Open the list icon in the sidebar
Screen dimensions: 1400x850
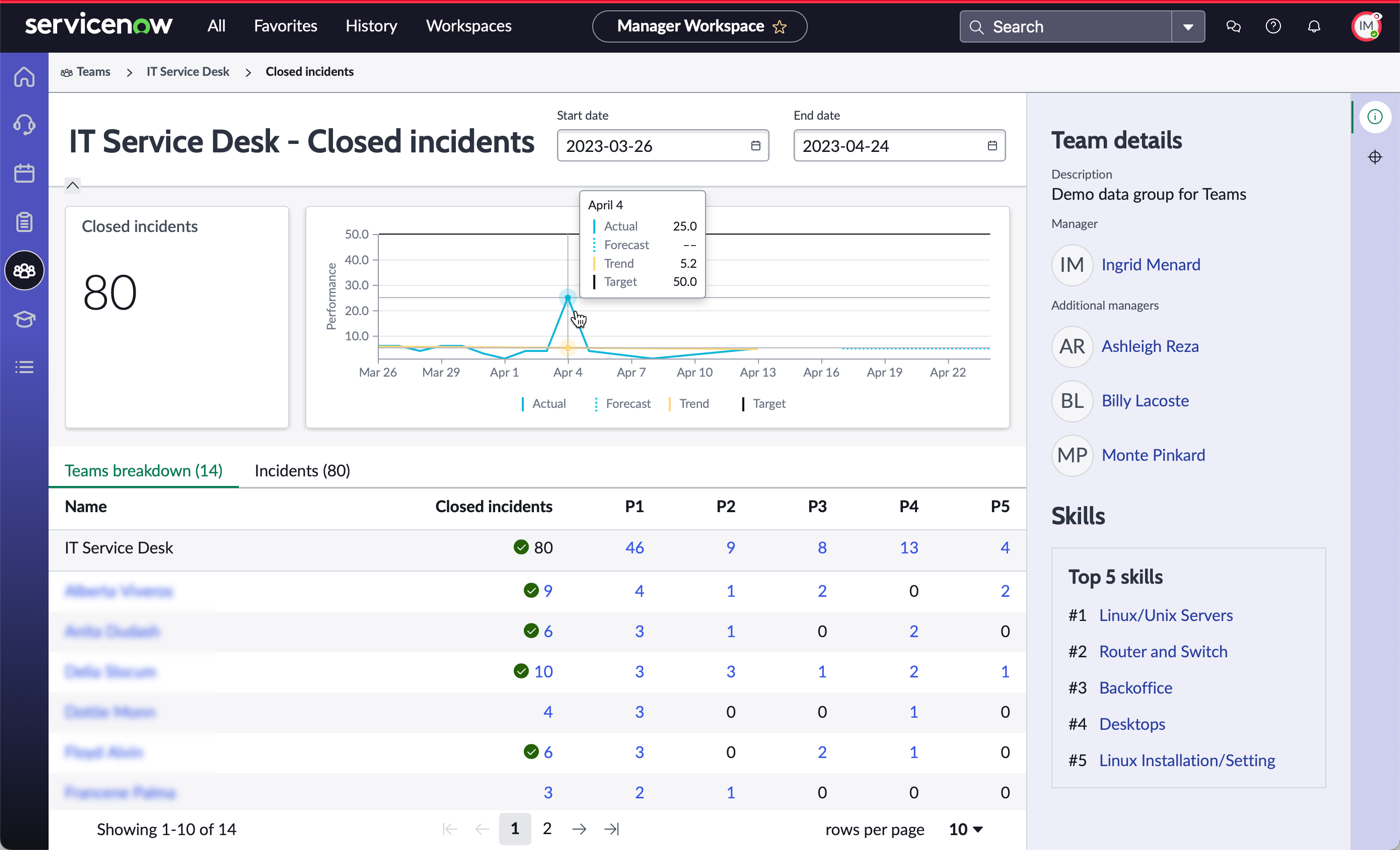[x=24, y=367]
